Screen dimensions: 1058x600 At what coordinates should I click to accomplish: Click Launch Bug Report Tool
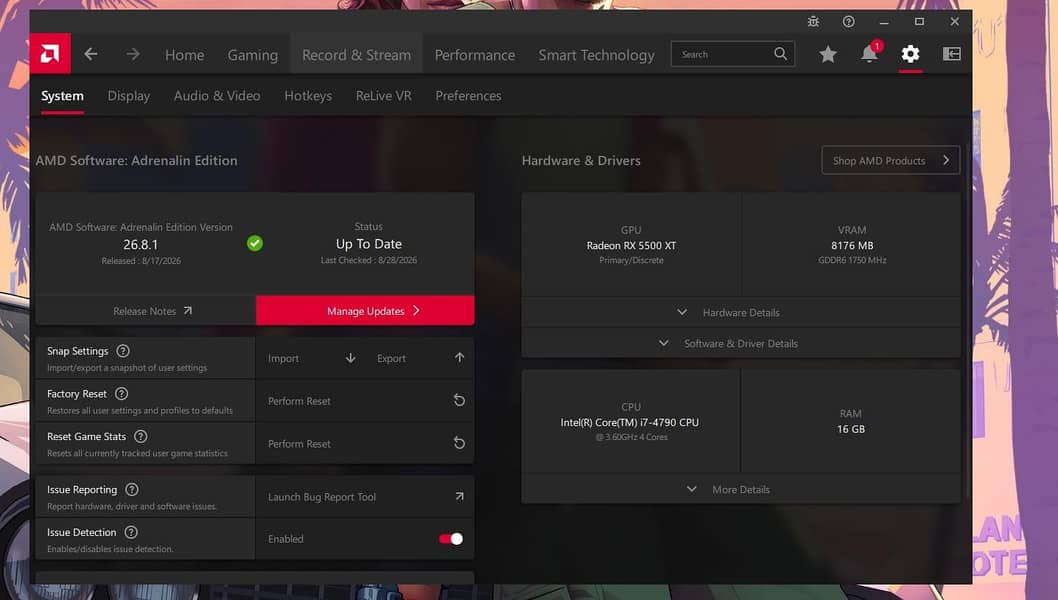point(365,497)
